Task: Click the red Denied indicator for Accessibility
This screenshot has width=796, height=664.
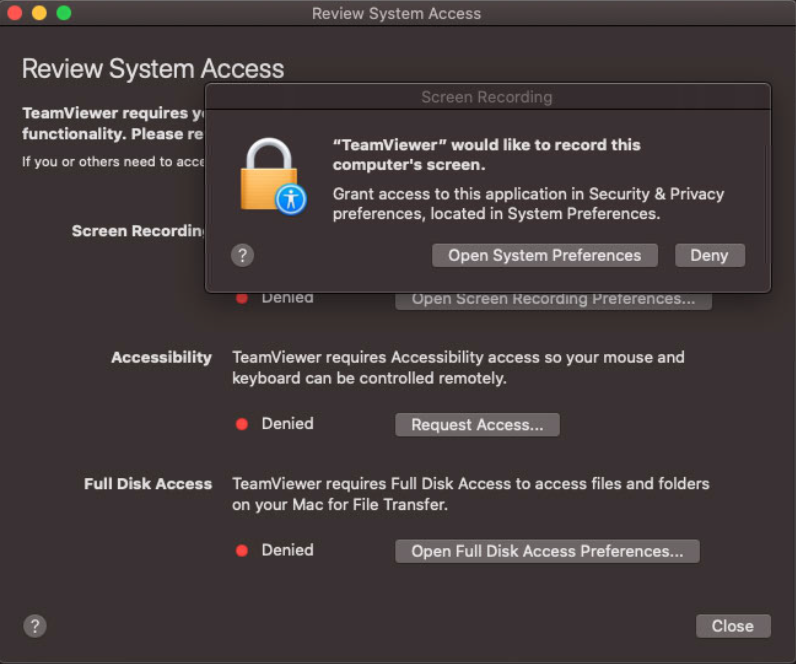Action: pyautogui.click(x=242, y=424)
